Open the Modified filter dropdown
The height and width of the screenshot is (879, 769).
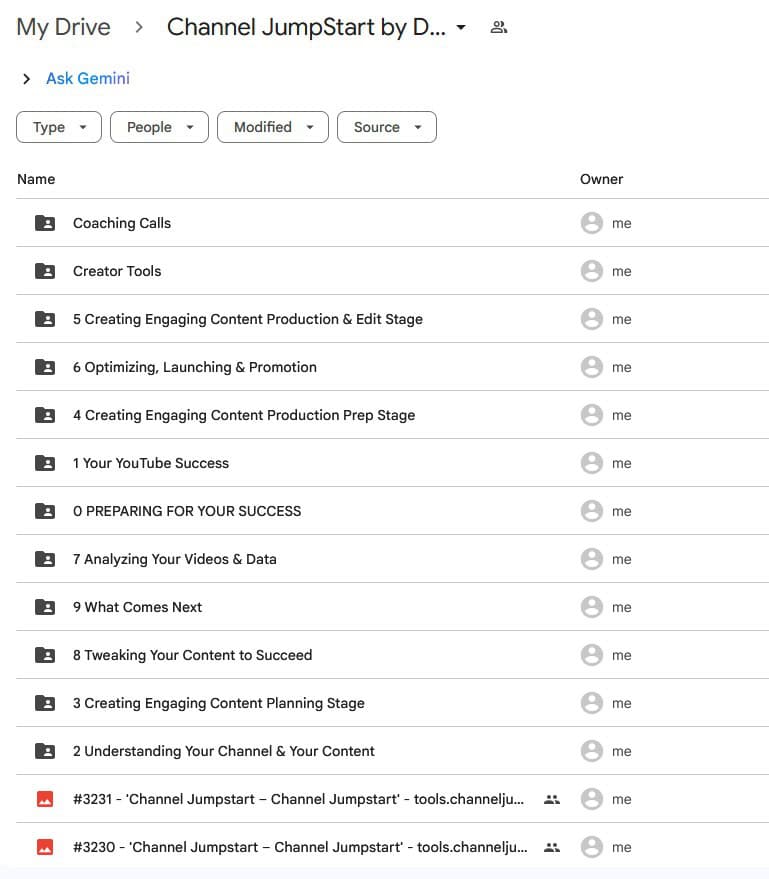(x=273, y=127)
